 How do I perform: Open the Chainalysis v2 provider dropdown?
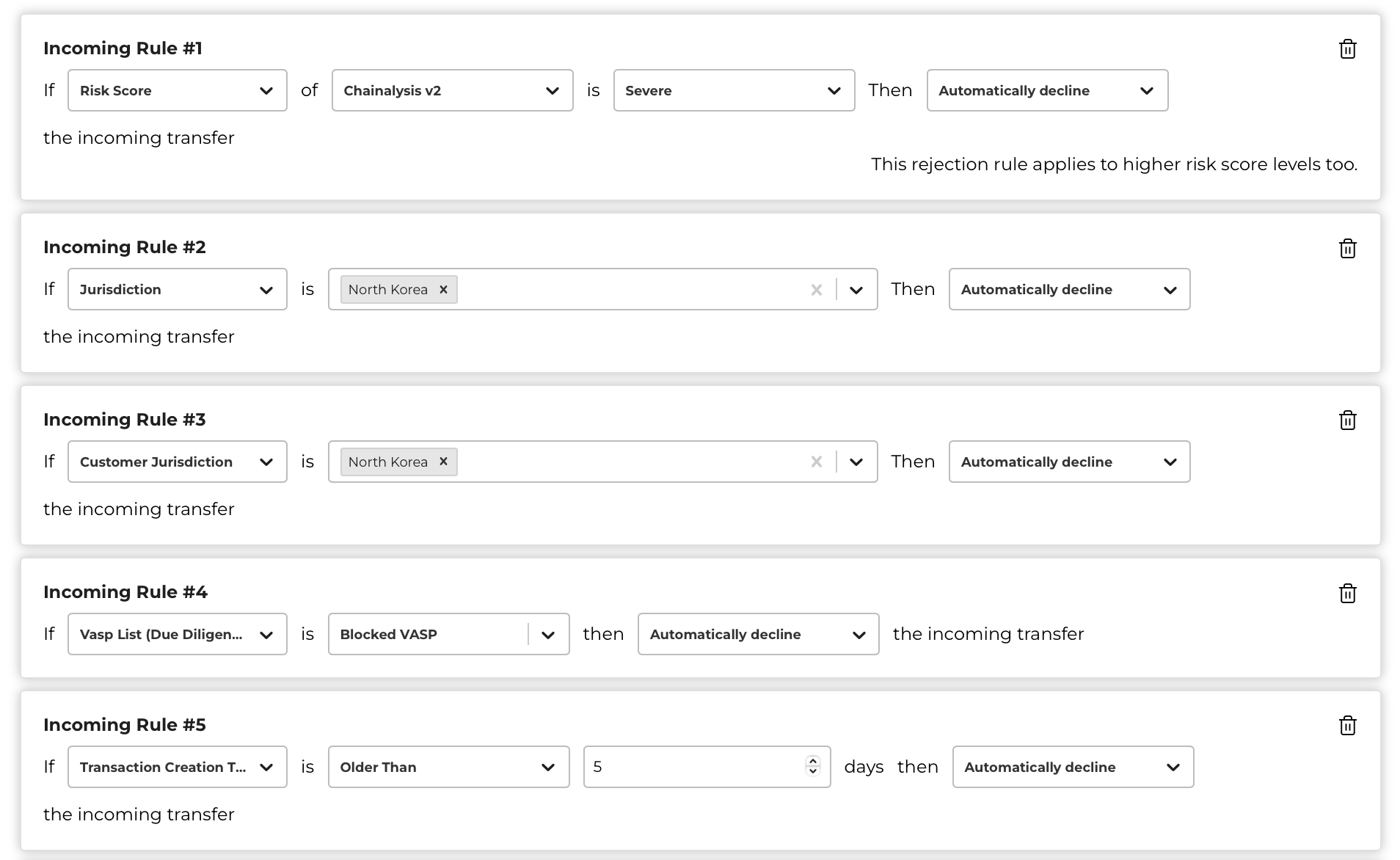pos(452,90)
